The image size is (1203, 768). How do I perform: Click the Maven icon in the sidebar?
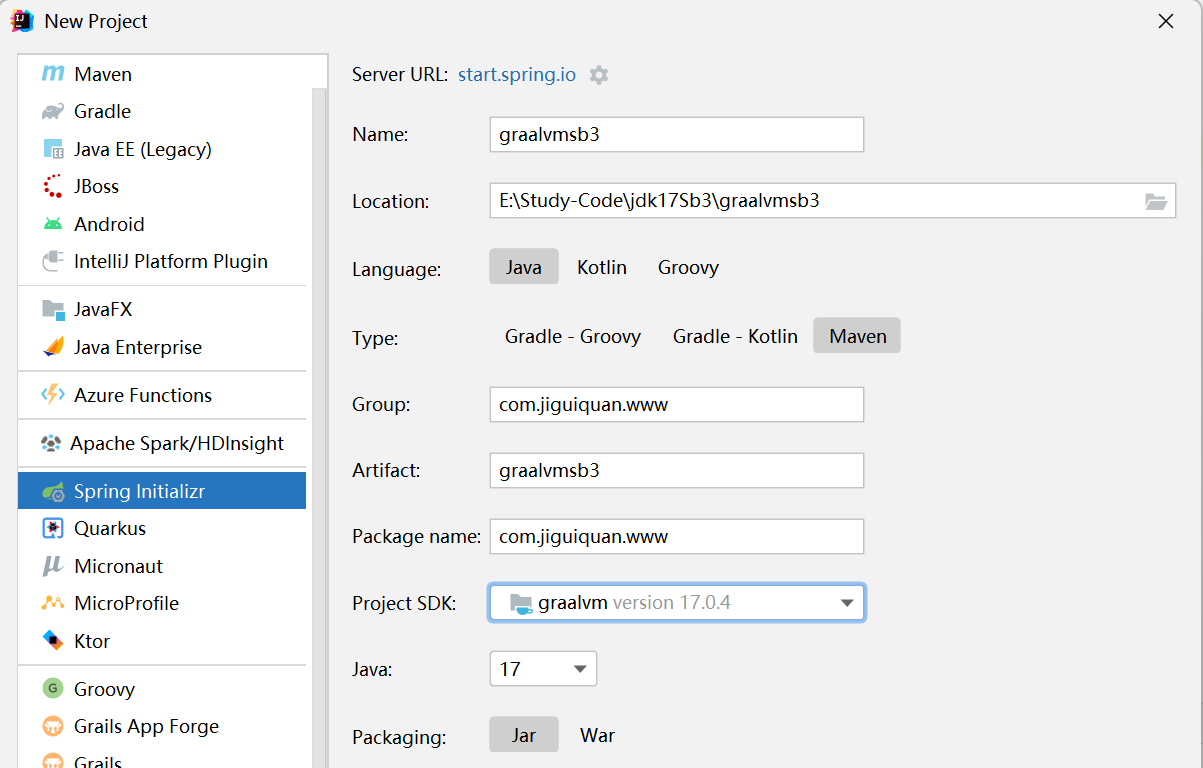coord(53,74)
